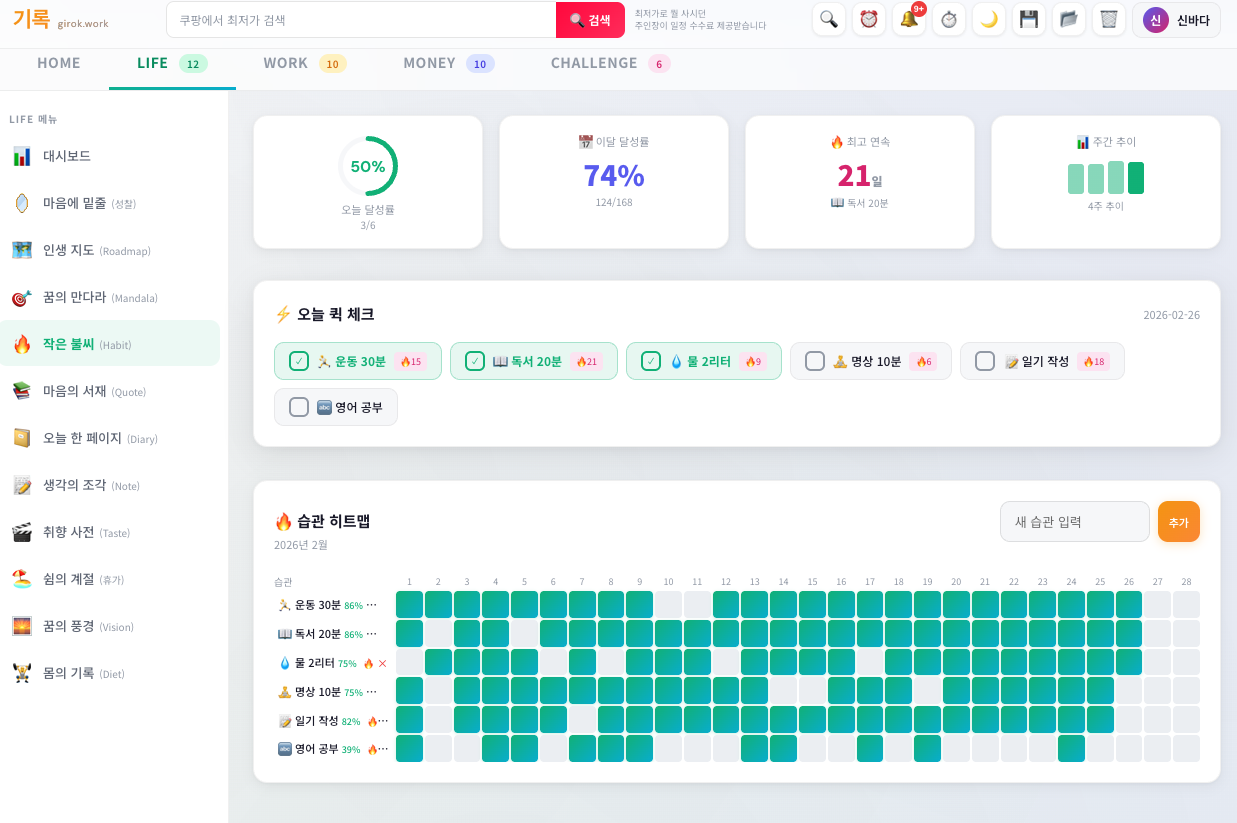Click the day 28 column header in heatmap
1237x823 pixels.
coord(1187,582)
